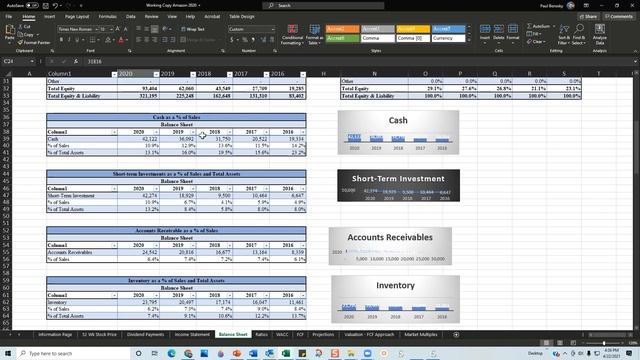
Task: Open the Formulas ribbon tab
Action: tap(107, 17)
